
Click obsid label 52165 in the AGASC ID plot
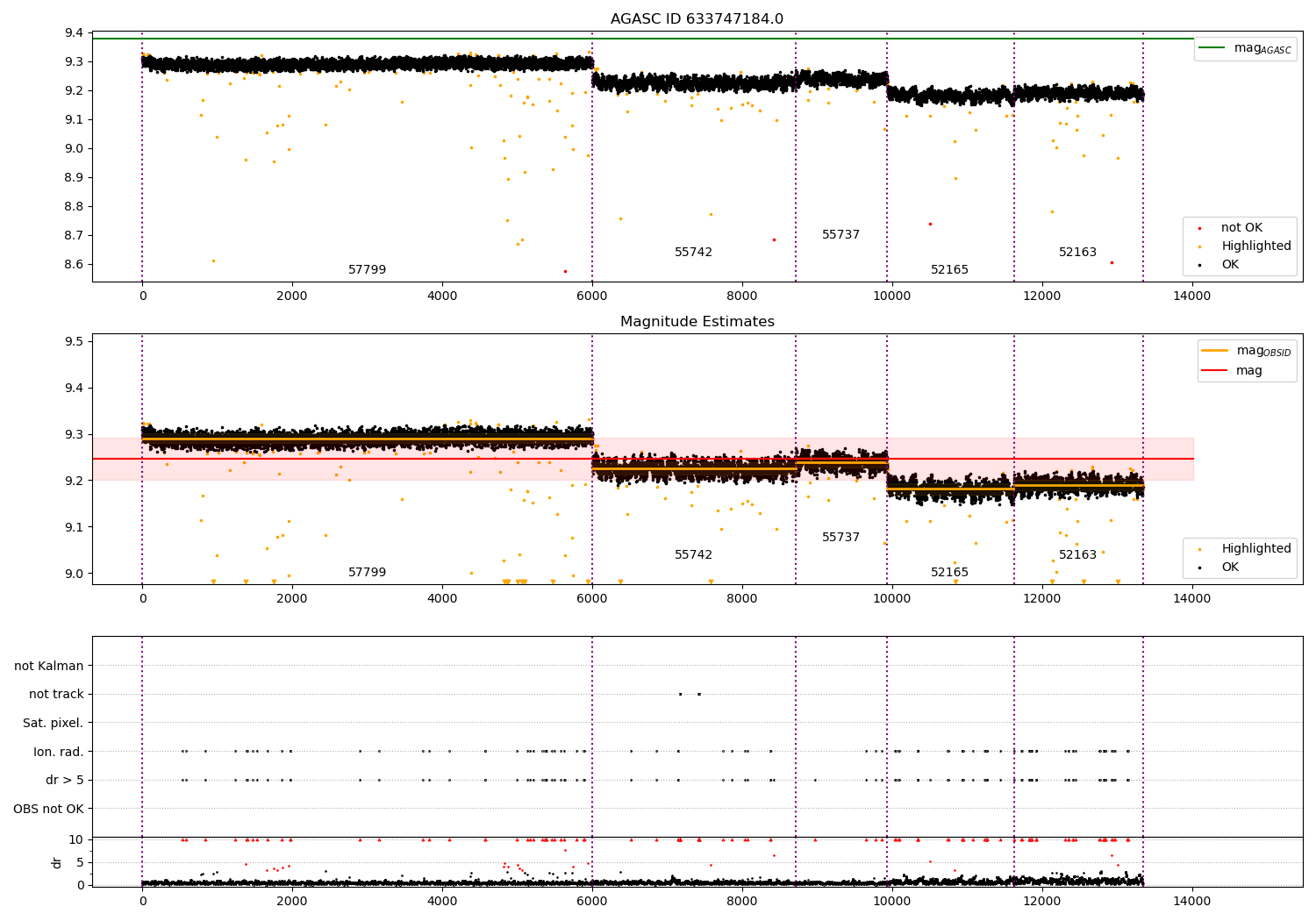click(x=949, y=269)
